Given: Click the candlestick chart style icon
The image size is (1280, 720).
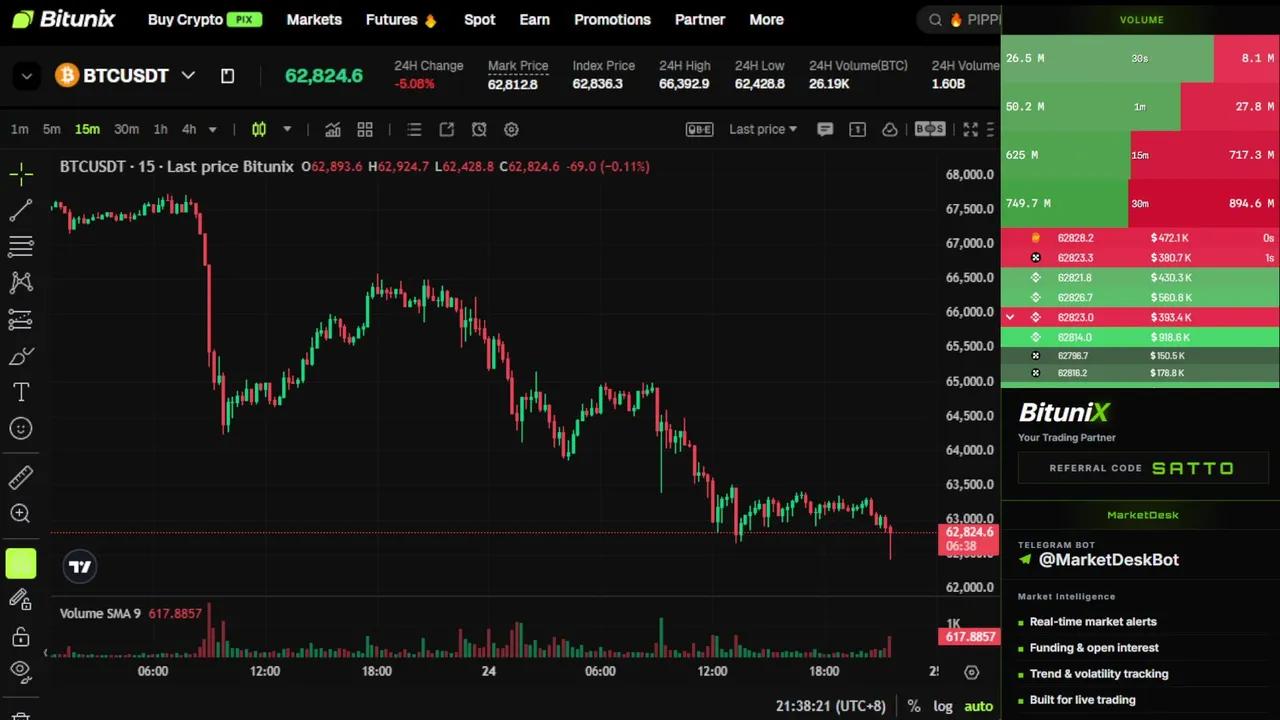Looking at the screenshot, I should 259,129.
